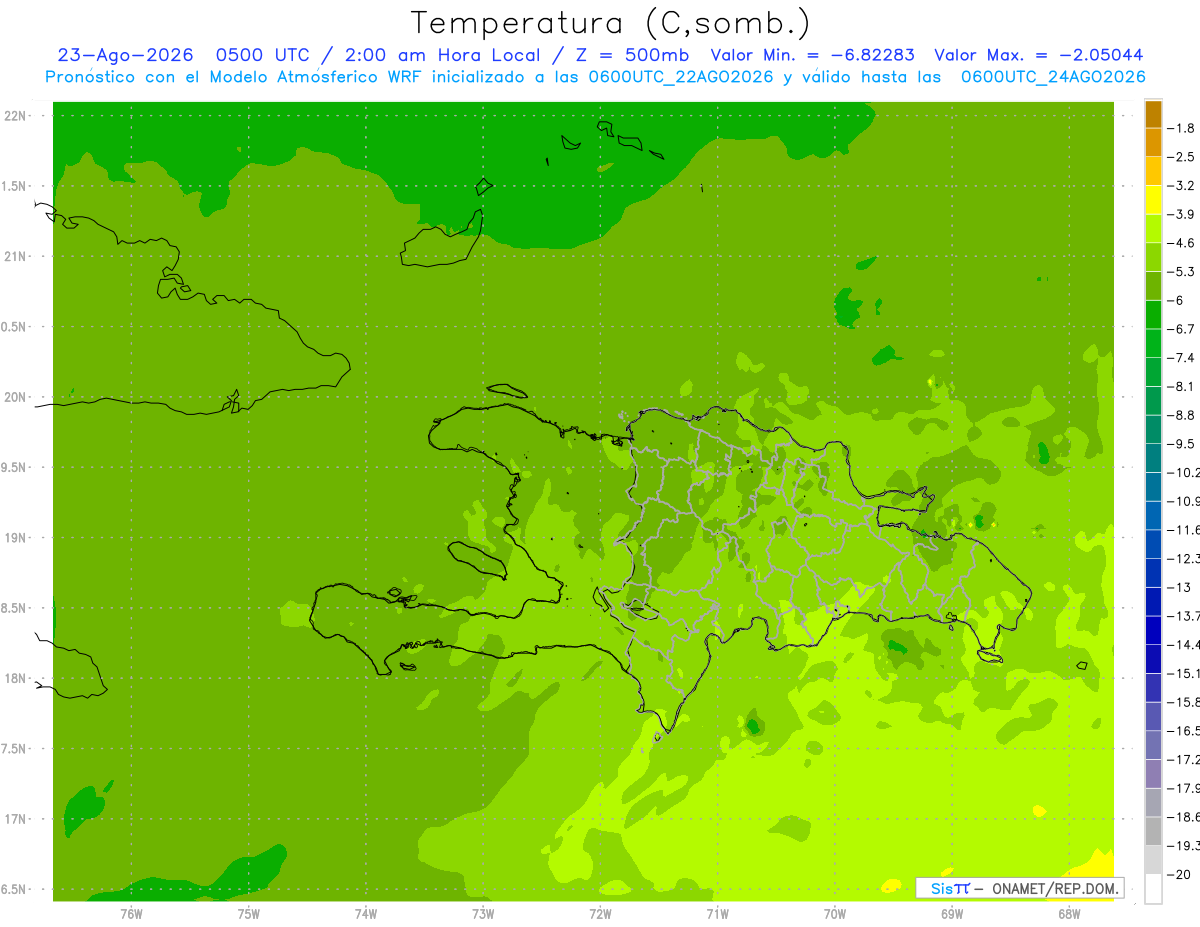This screenshot has width=1200, height=927.
Task: Click the '69W' longitude label
Action: pyautogui.click(x=951, y=913)
